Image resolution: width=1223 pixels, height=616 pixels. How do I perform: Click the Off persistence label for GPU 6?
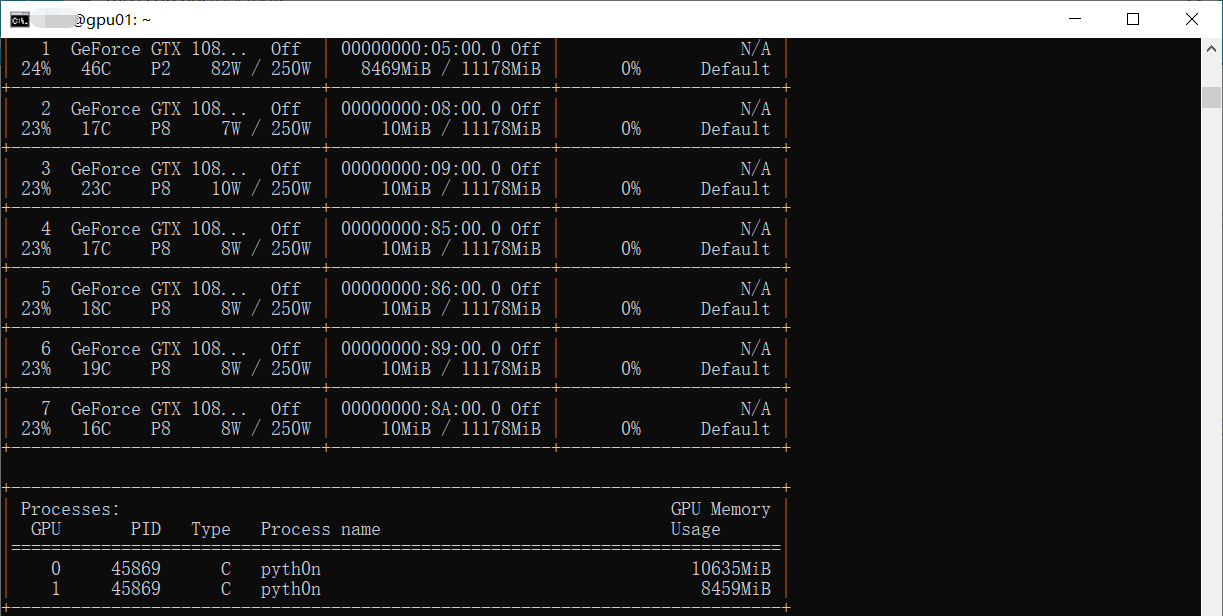click(285, 348)
